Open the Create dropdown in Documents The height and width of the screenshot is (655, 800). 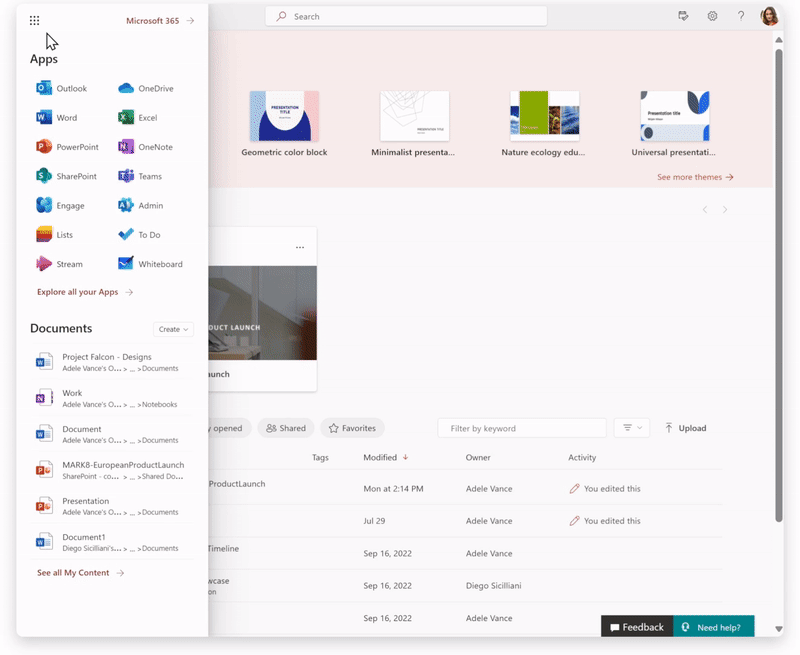click(x=173, y=330)
